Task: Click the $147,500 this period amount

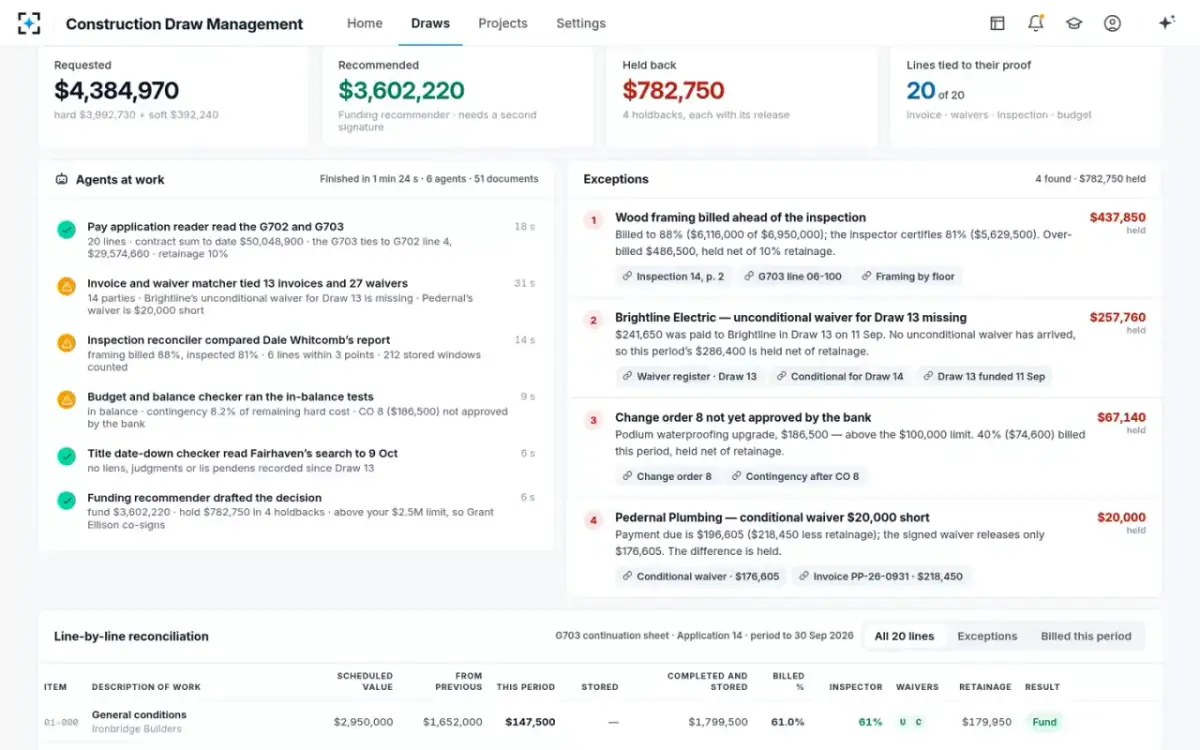Action: (x=530, y=721)
